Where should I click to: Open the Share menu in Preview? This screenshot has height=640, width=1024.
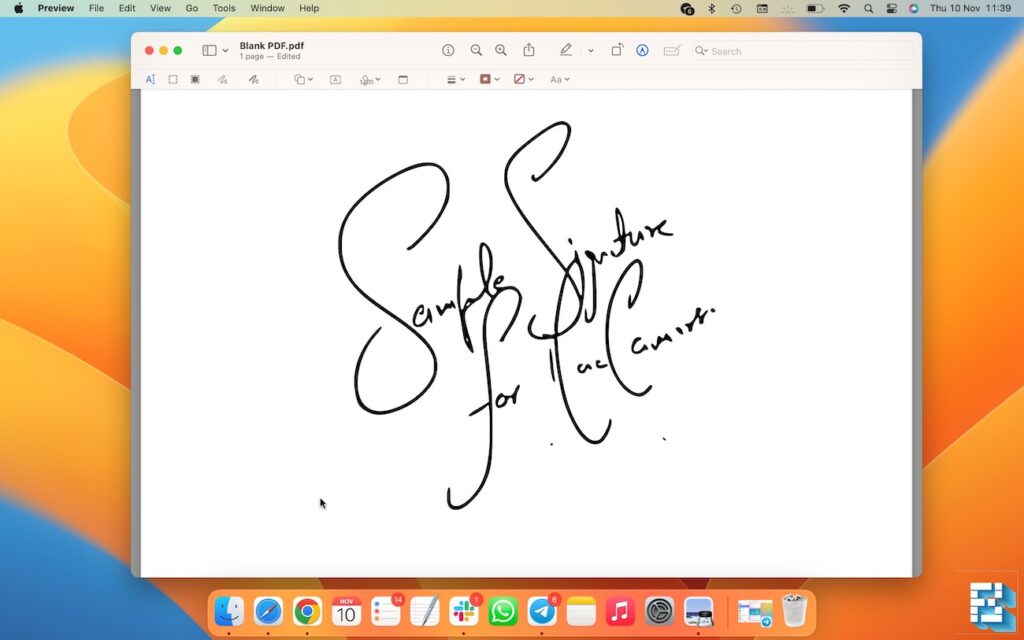tap(528, 50)
